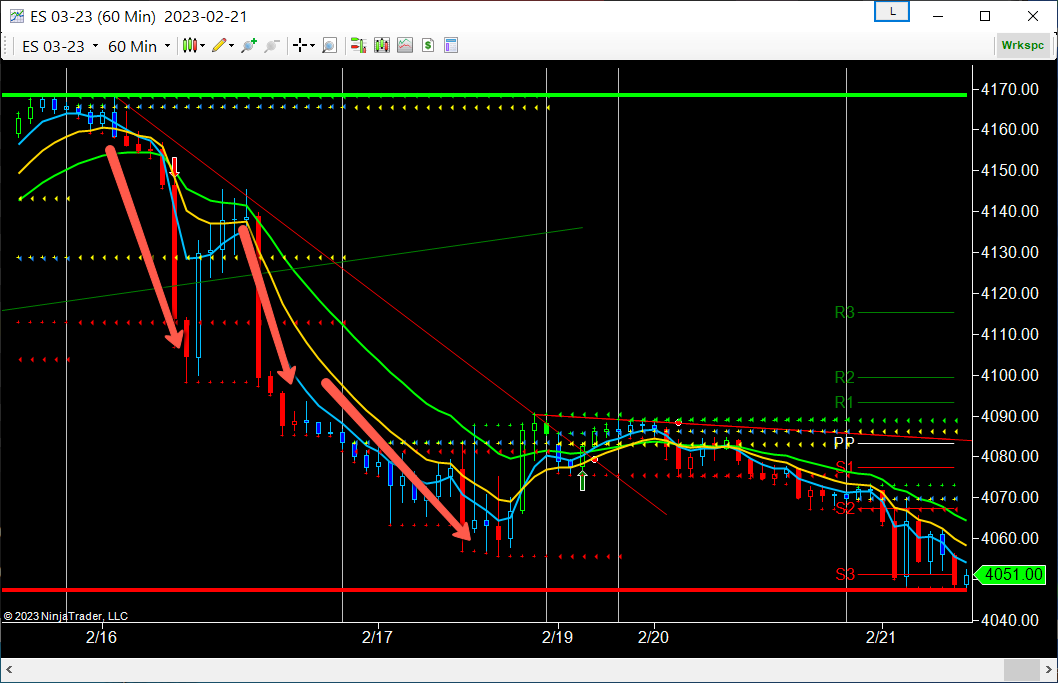Click the 4130.00 price axis label
Image resolution: width=1058 pixels, height=683 pixels.
(1009, 252)
